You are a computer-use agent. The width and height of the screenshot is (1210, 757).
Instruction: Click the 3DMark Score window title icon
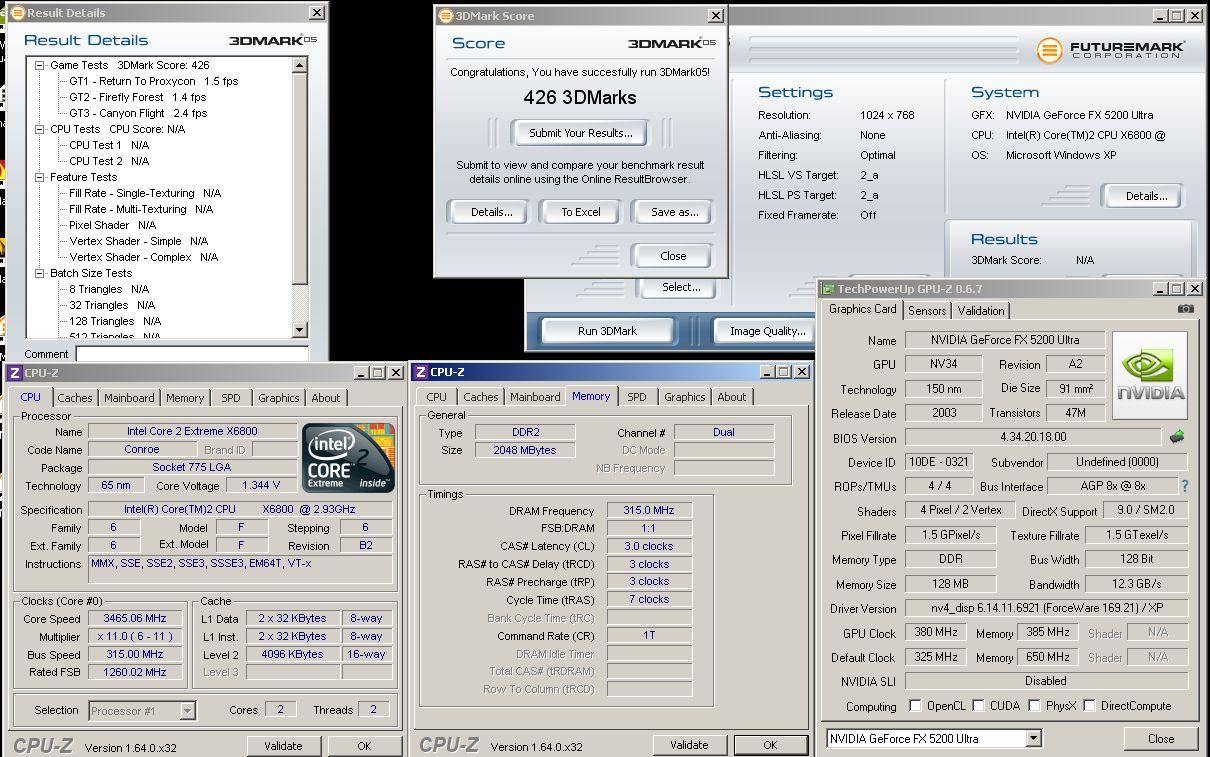(446, 16)
